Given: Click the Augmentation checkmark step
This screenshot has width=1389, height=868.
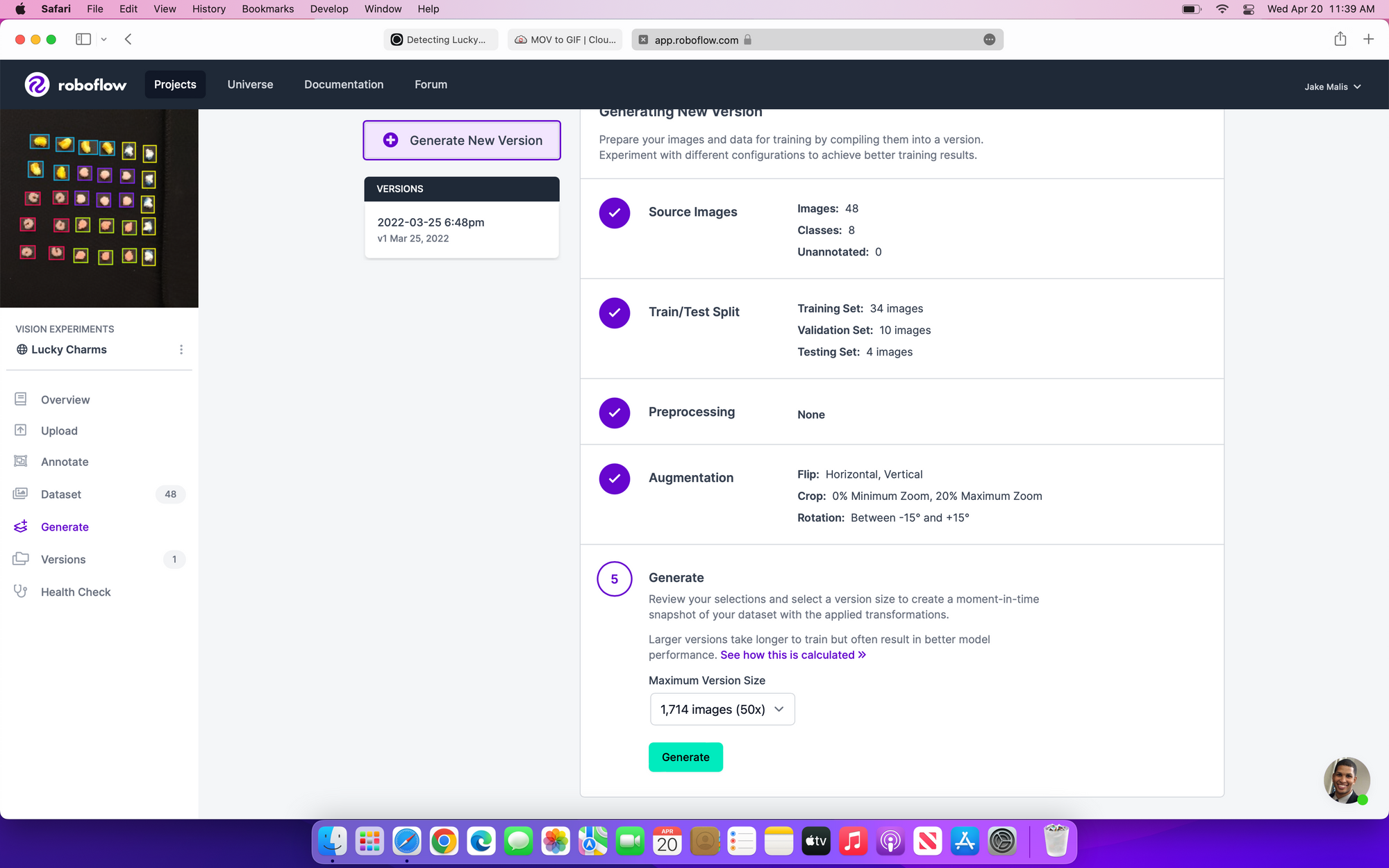Looking at the screenshot, I should 615,478.
